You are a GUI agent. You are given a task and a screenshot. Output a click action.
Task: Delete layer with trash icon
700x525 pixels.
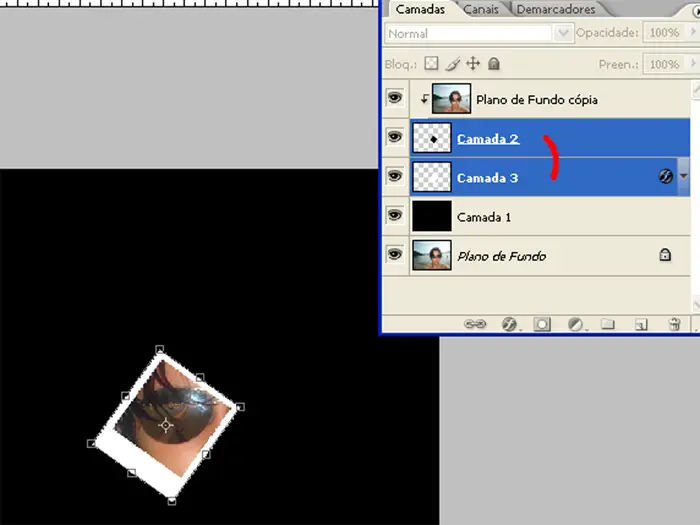(674, 324)
